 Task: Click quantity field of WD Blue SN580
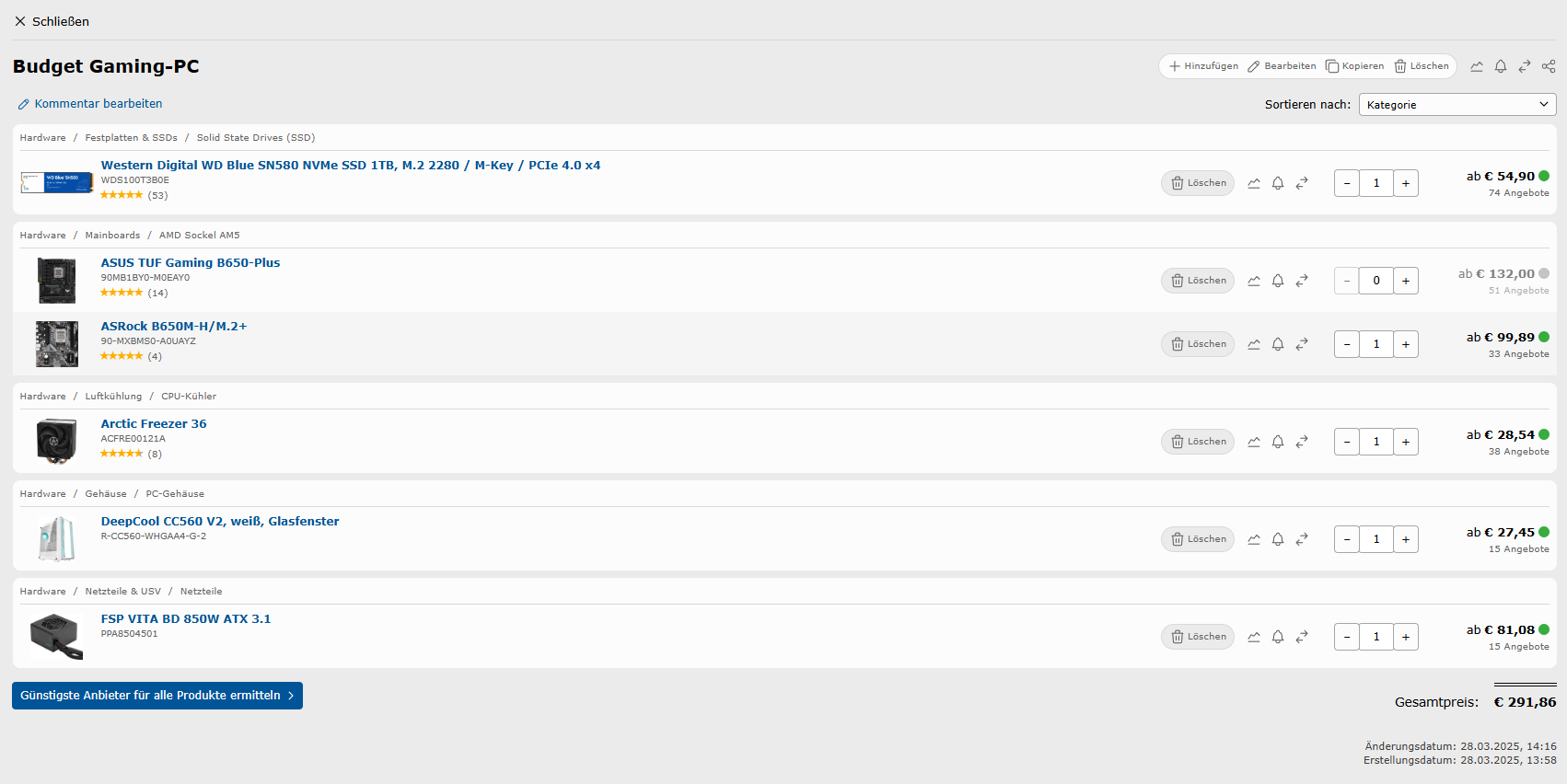[1376, 183]
